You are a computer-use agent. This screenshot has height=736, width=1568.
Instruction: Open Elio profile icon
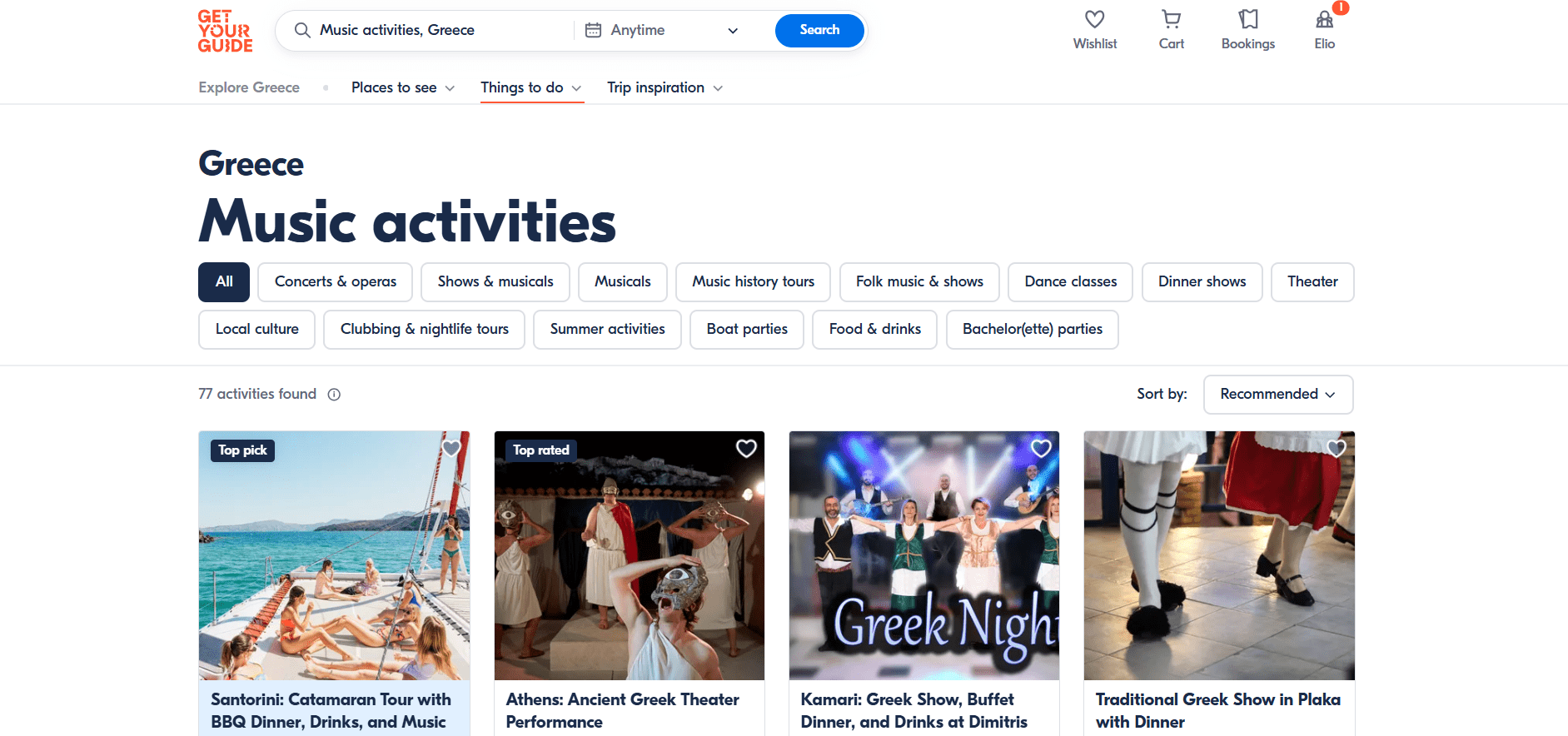click(1324, 19)
